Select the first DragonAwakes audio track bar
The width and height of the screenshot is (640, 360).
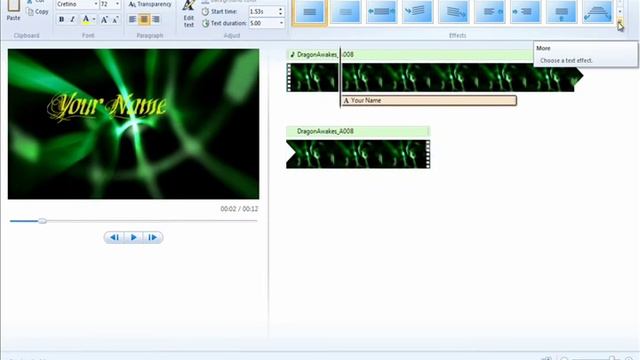coord(409,55)
